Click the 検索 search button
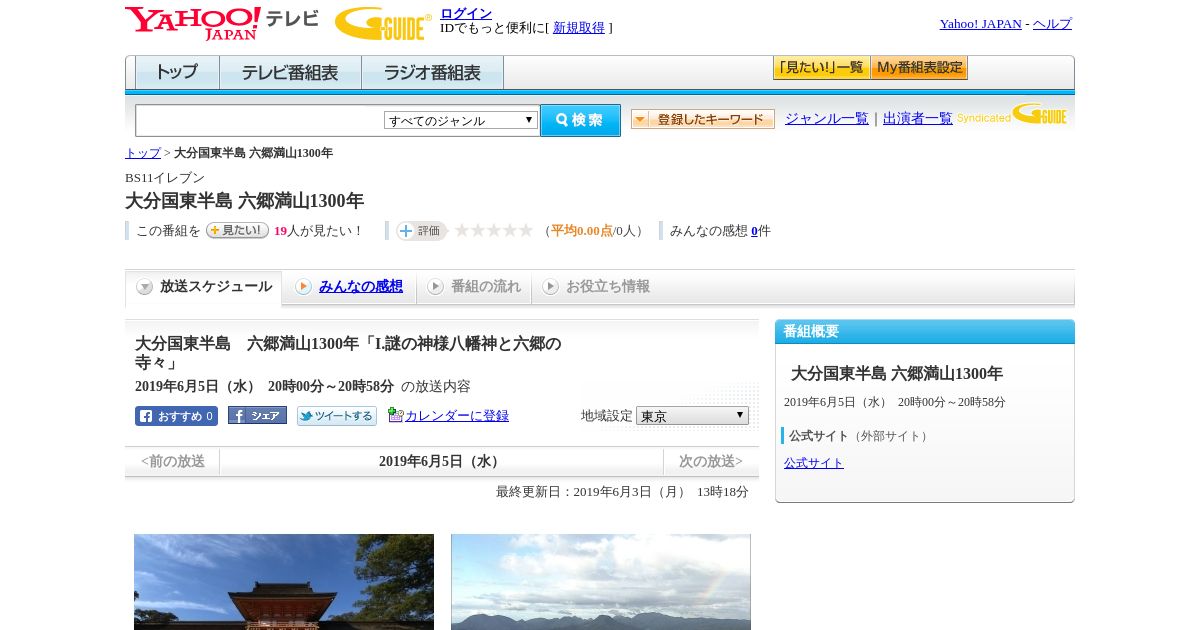Image resolution: width=1200 pixels, height=630 pixels. (x=580, y=120)
